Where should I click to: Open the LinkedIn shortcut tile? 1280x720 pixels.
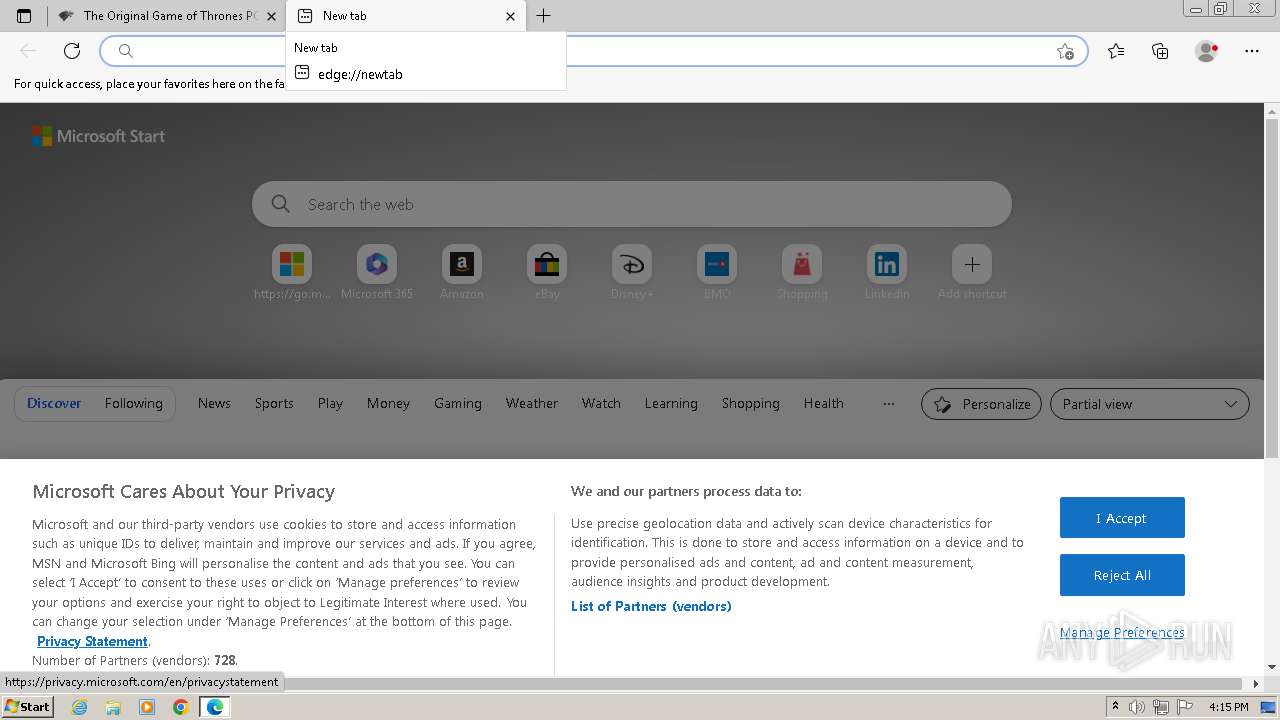[x=887, y=264]
